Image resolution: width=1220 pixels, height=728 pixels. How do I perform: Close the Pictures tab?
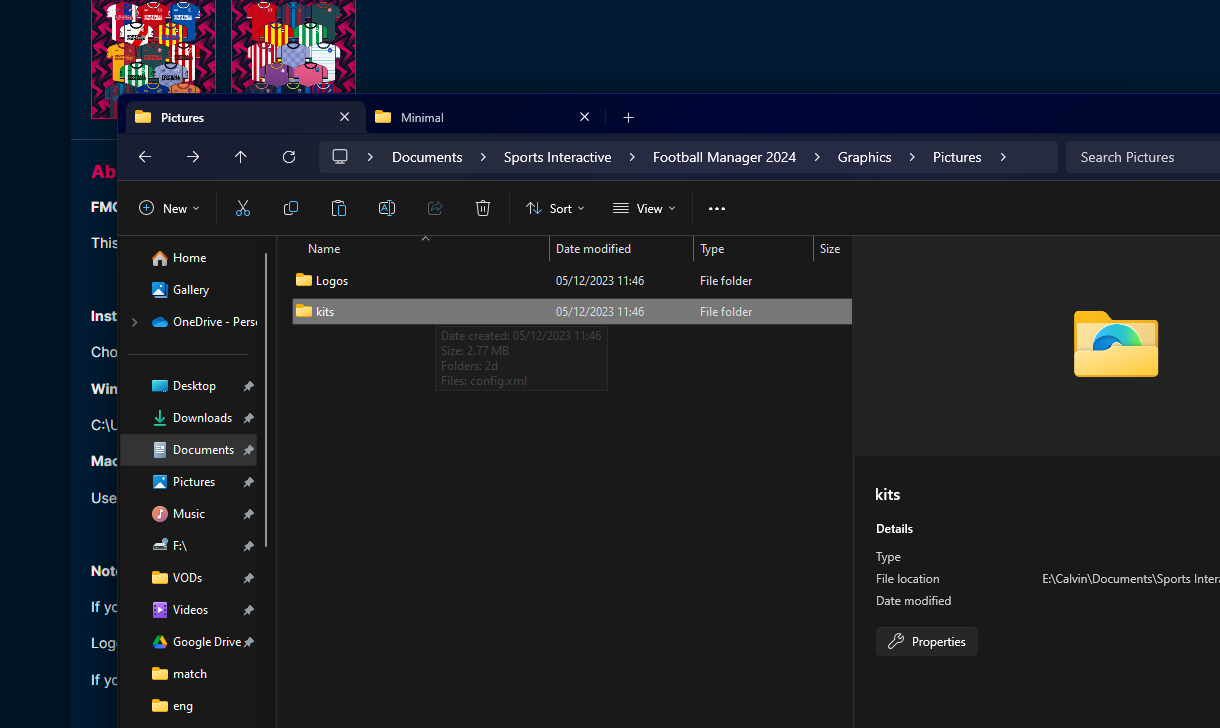(x=344, y=117)
